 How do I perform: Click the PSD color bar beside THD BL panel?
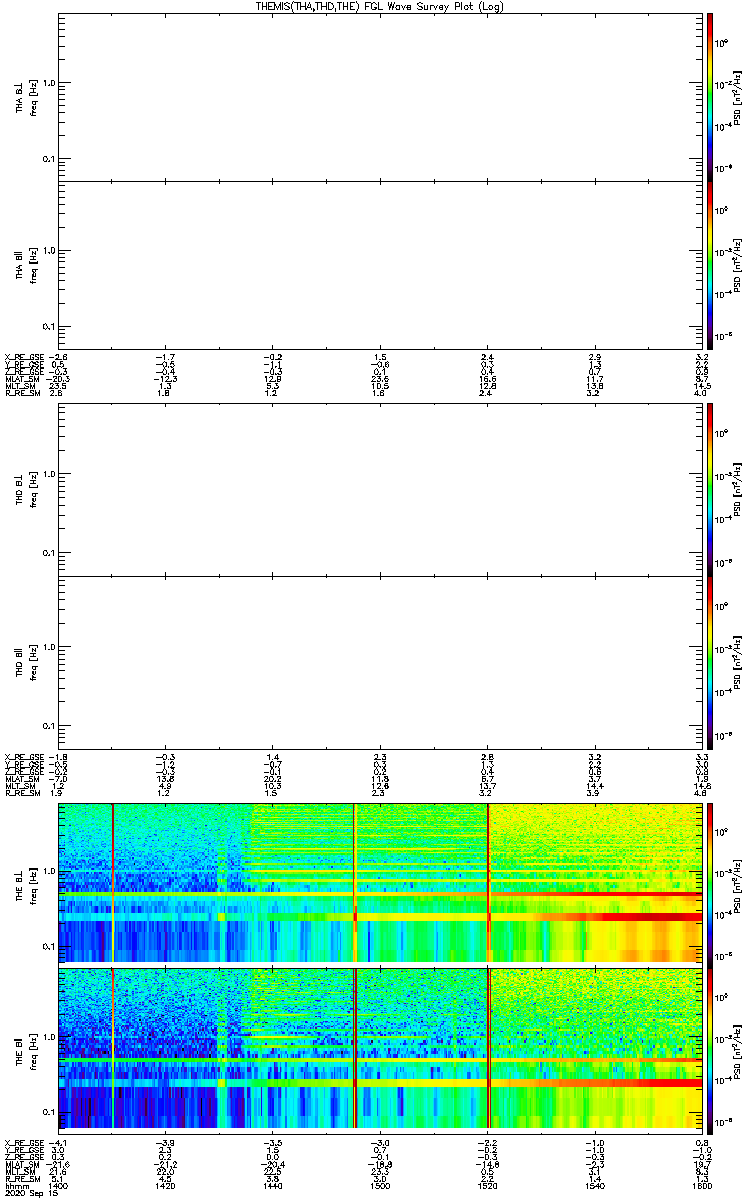tap(710, 490)
